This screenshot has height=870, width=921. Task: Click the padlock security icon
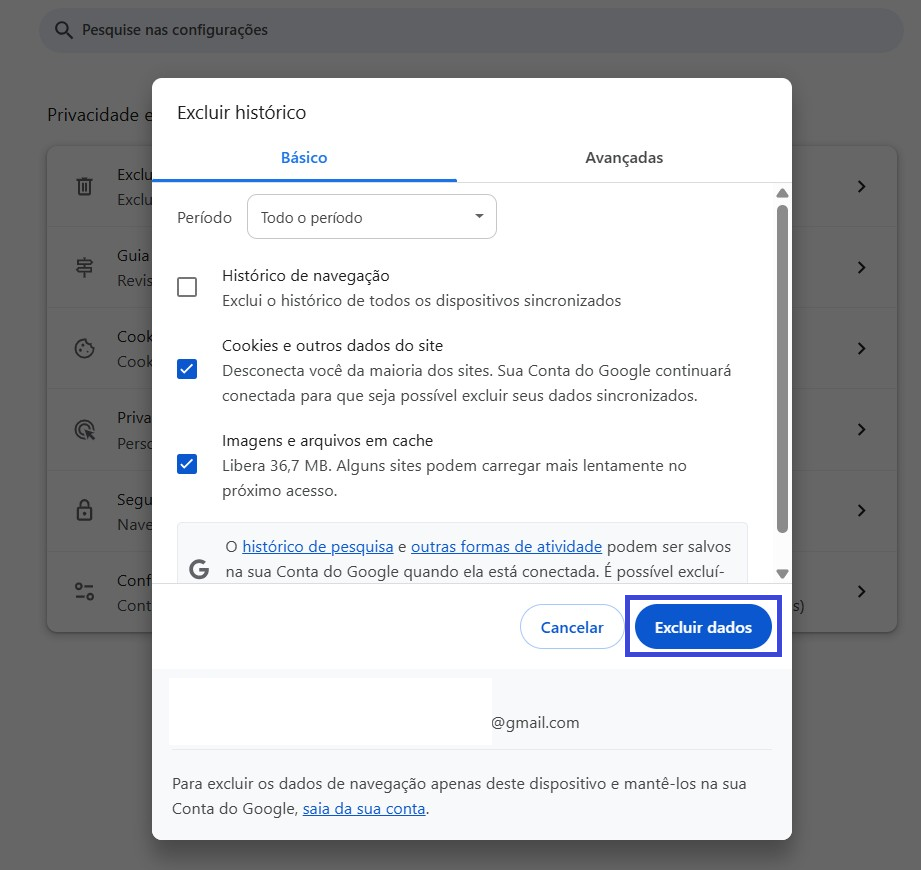85,510
